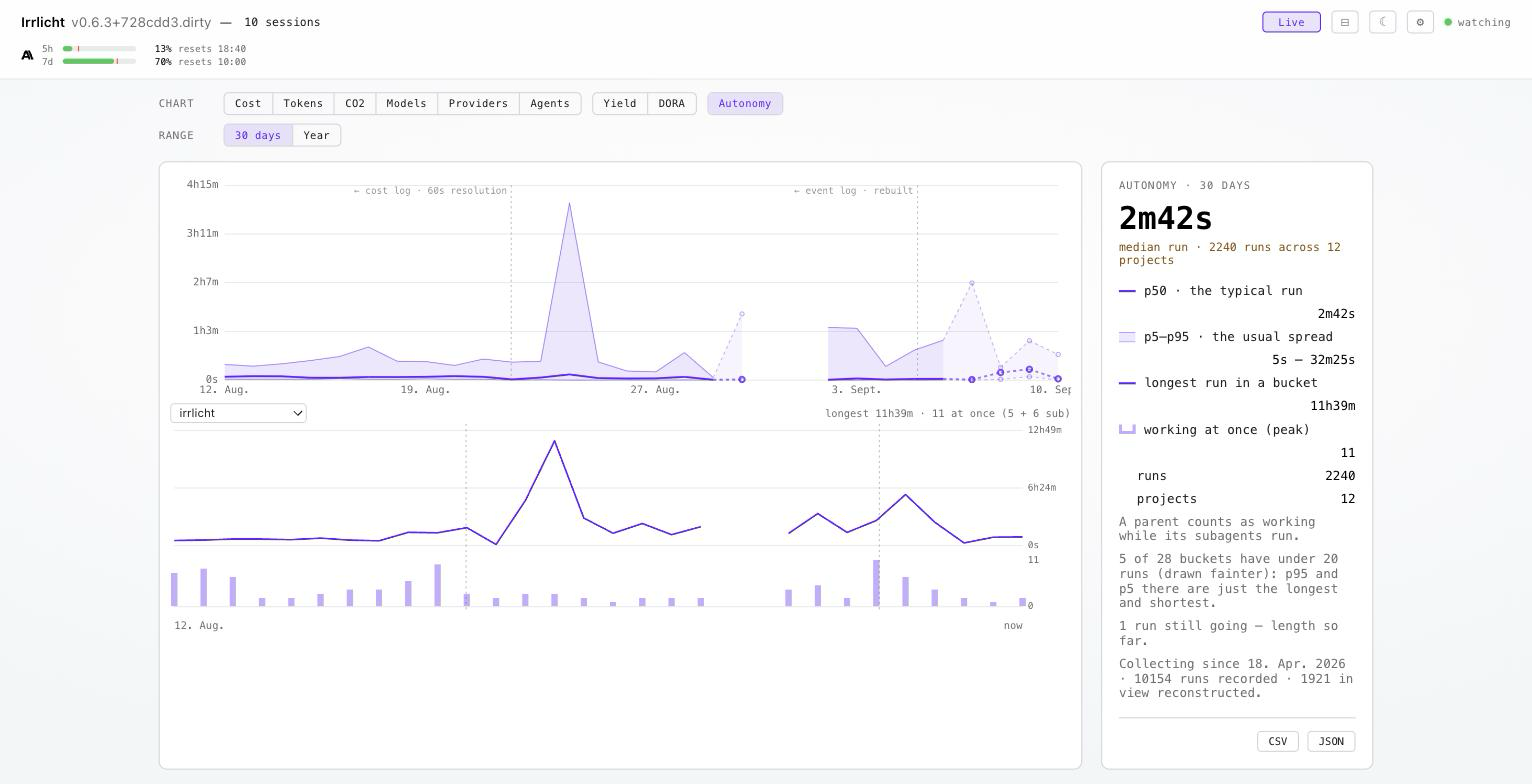The height and width of the screenshot is (784, 1532).
Task: Toggle dark mode with the moon icon
Action: (1382, 22)
